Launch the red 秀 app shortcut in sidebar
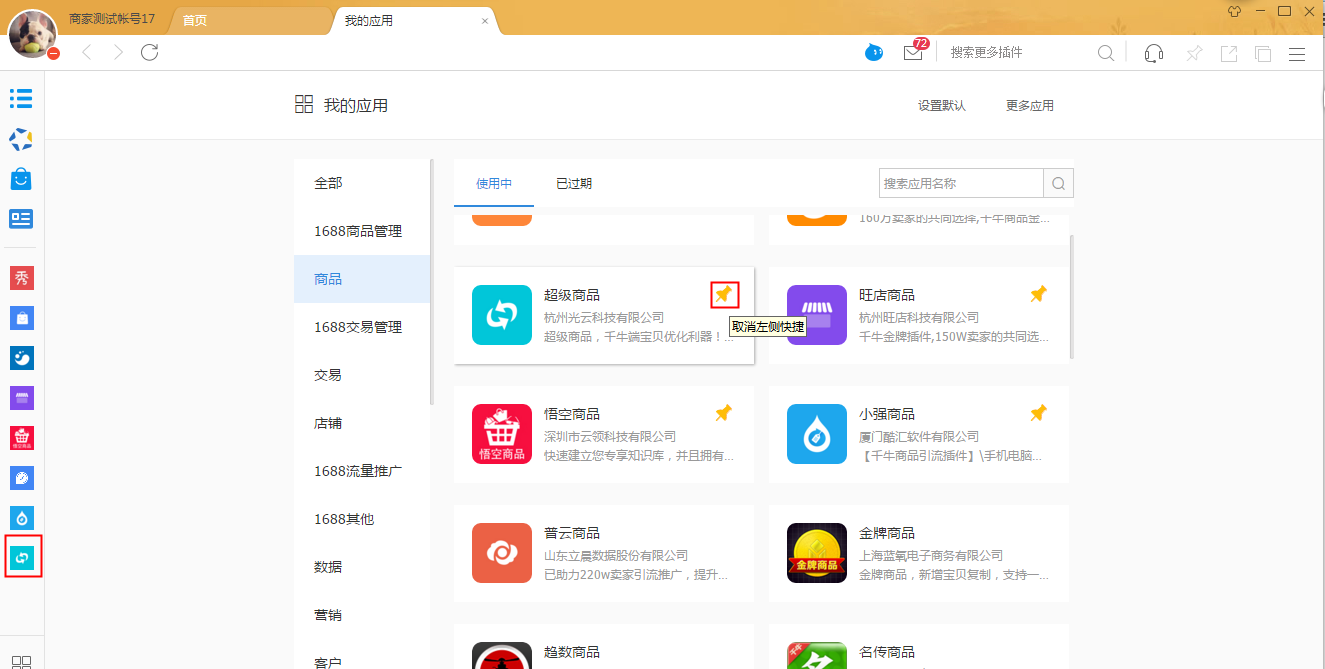 click(21, 278)
